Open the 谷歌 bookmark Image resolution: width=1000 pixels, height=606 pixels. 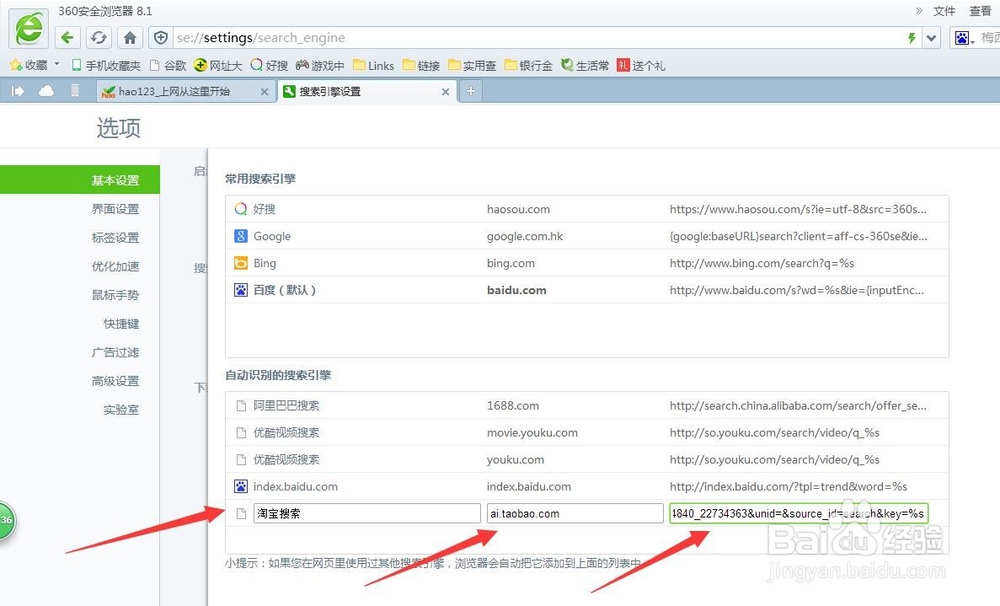point(168,65)
